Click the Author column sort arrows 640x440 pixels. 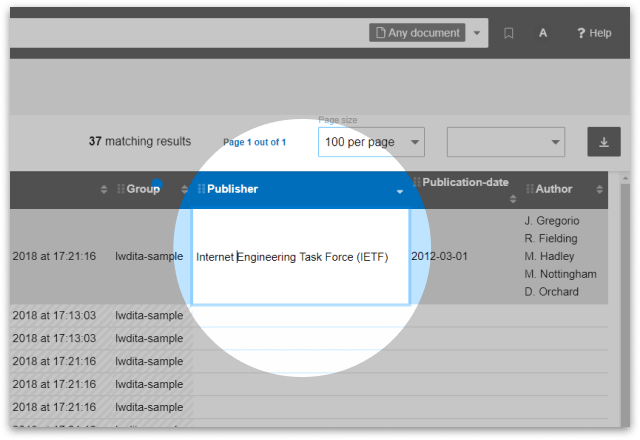tap(600, 189)
